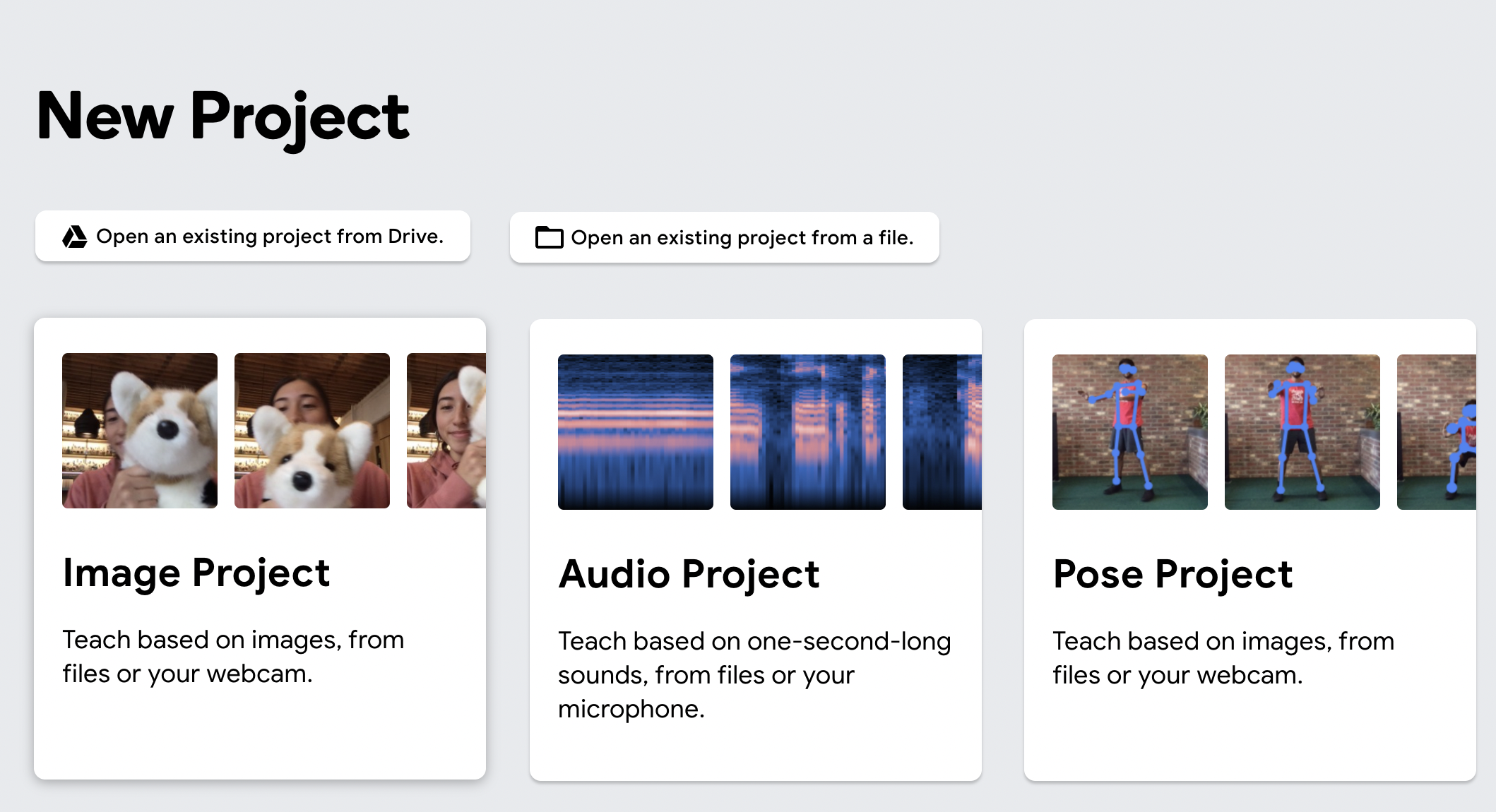Click second corgi plush thumbnail in Image Project
This screenshot has width=1496, height=812.
[x=312, y=431]
